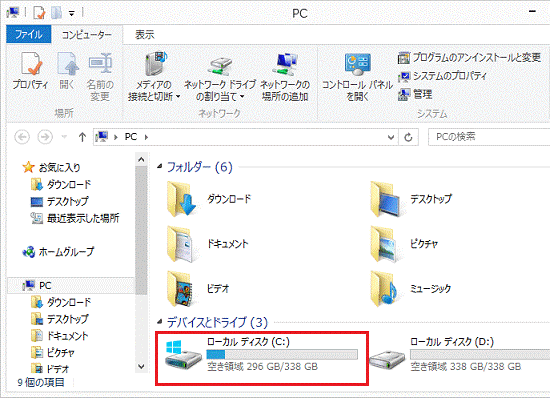The image size is (550, 398).
Task: Click the Refresh button beside address bar
Action: pyautogui.click(x=408, y=137)
